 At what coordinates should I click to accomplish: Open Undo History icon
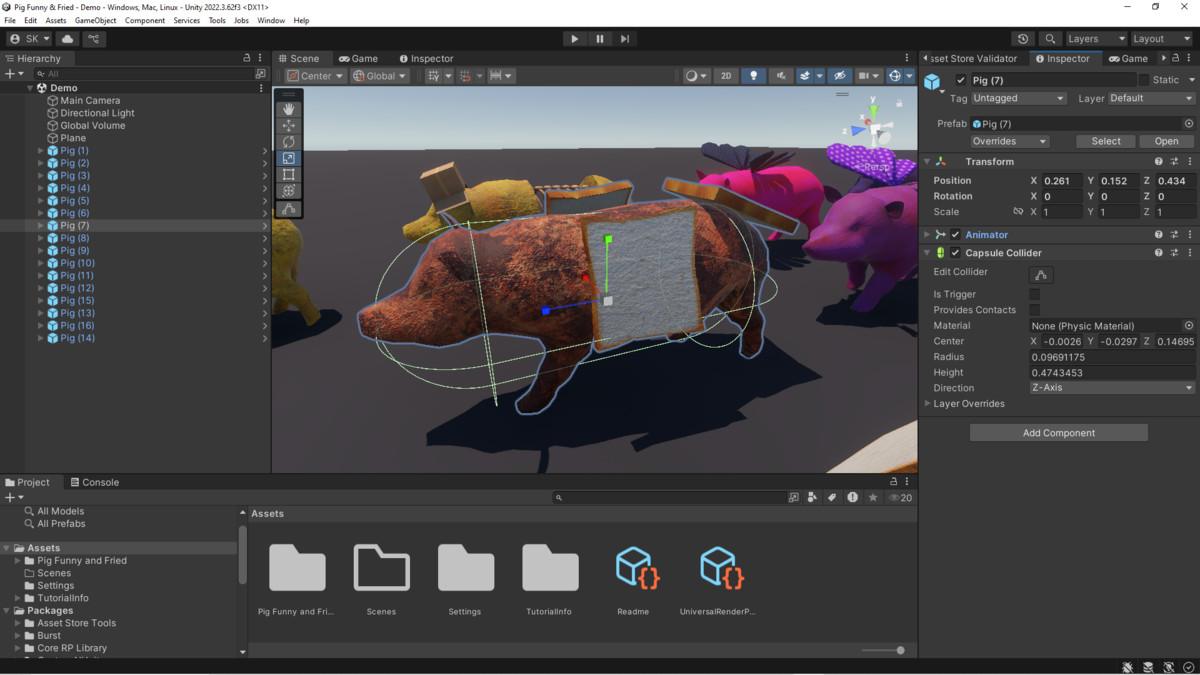pyautogui.click(x=1022, y=39)
